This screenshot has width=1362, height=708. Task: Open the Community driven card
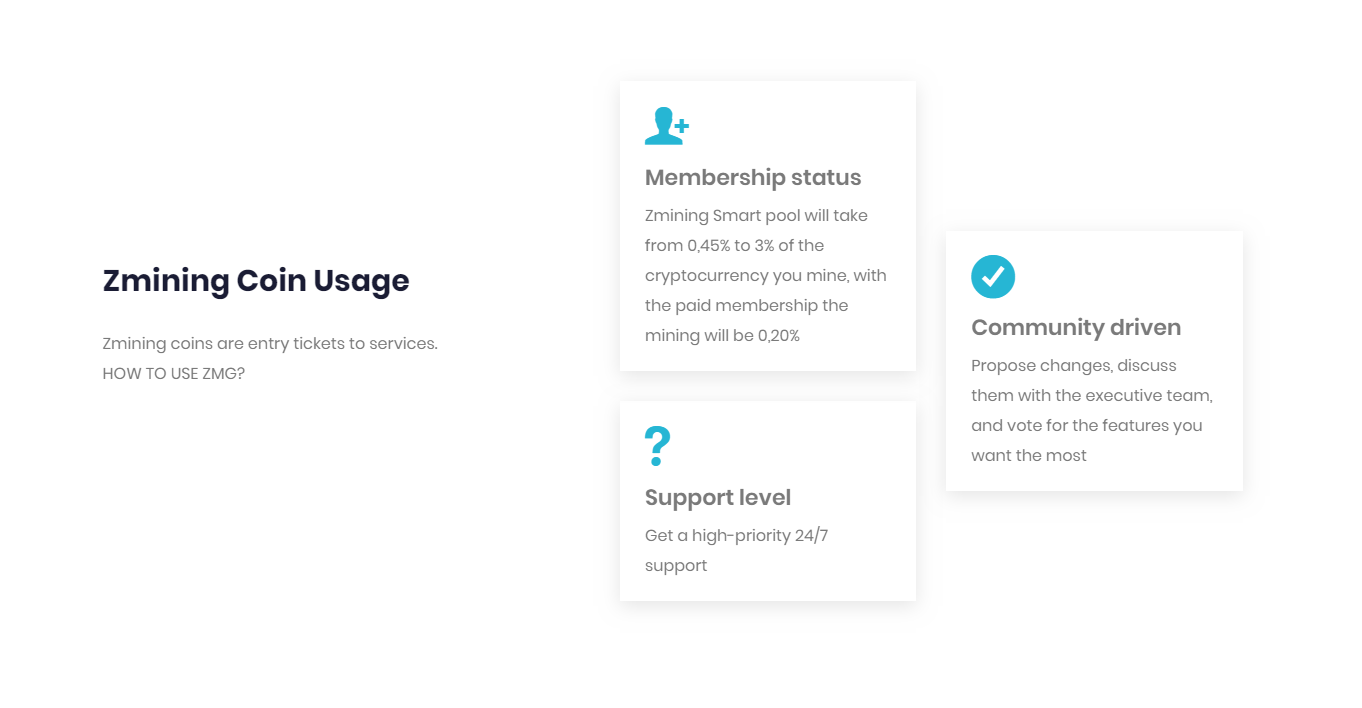[1094, 361]
